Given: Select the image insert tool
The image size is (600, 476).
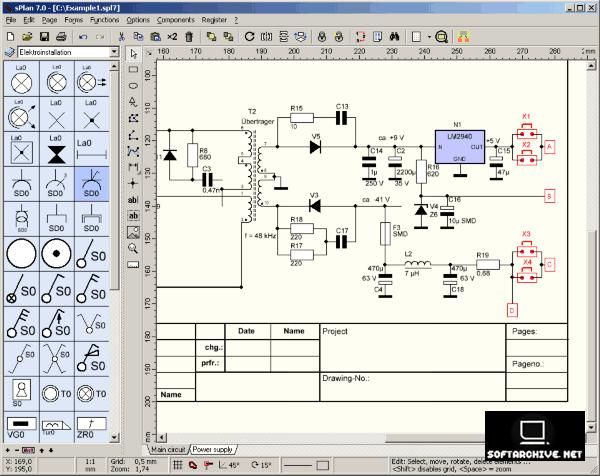Looking at the screenshot, I should coord(133,232).
